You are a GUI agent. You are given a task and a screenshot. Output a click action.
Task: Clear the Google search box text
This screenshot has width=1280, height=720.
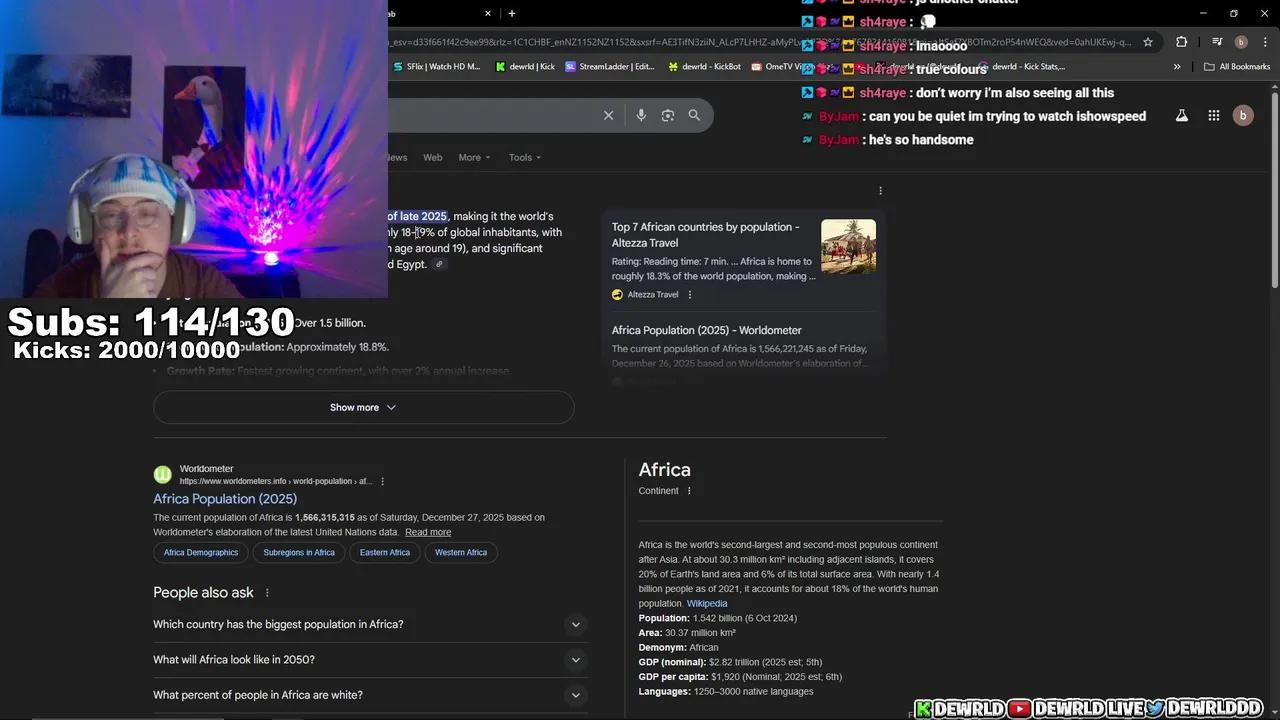point(608,115)
